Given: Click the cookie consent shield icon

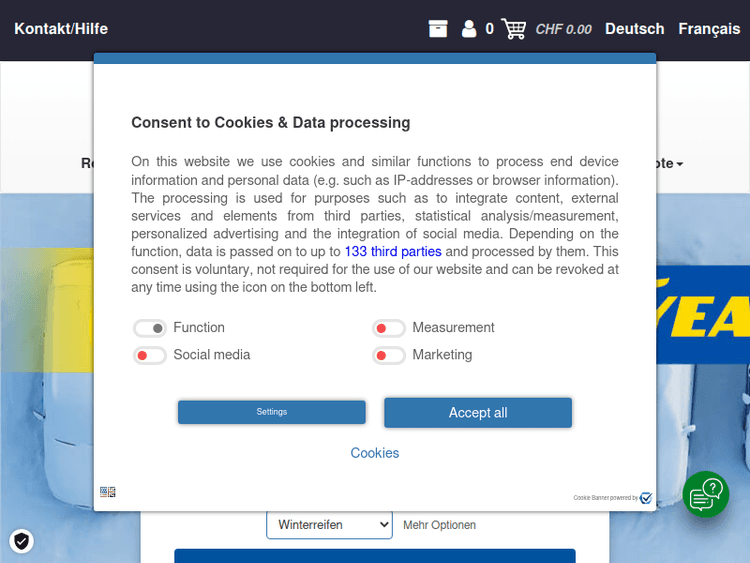Looking at the screenshot, I should (x=22, y=541).
